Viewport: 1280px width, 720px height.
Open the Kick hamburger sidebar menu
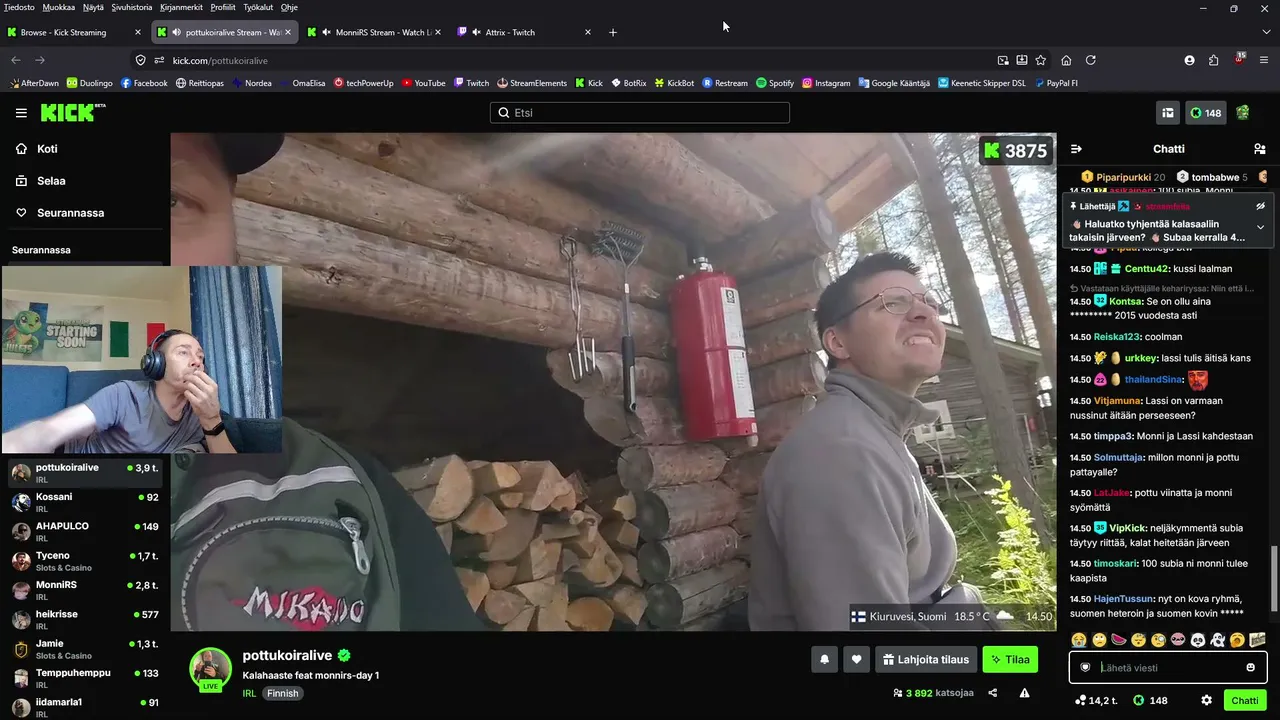click(x=21, y=113)
